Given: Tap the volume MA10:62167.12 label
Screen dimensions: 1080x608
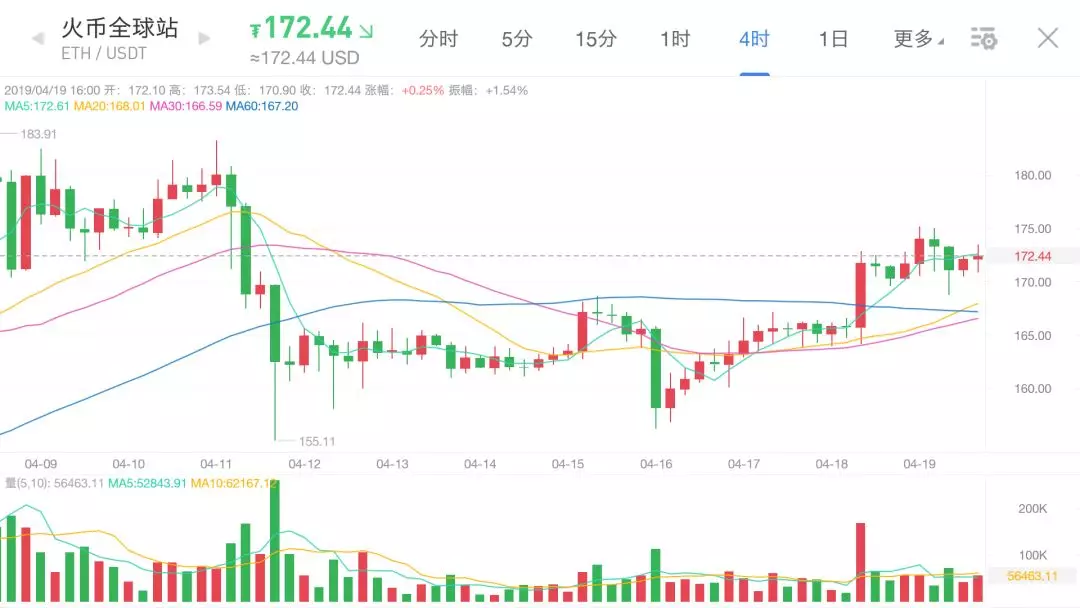Looking at the screenshot, I should pos(234,483).
